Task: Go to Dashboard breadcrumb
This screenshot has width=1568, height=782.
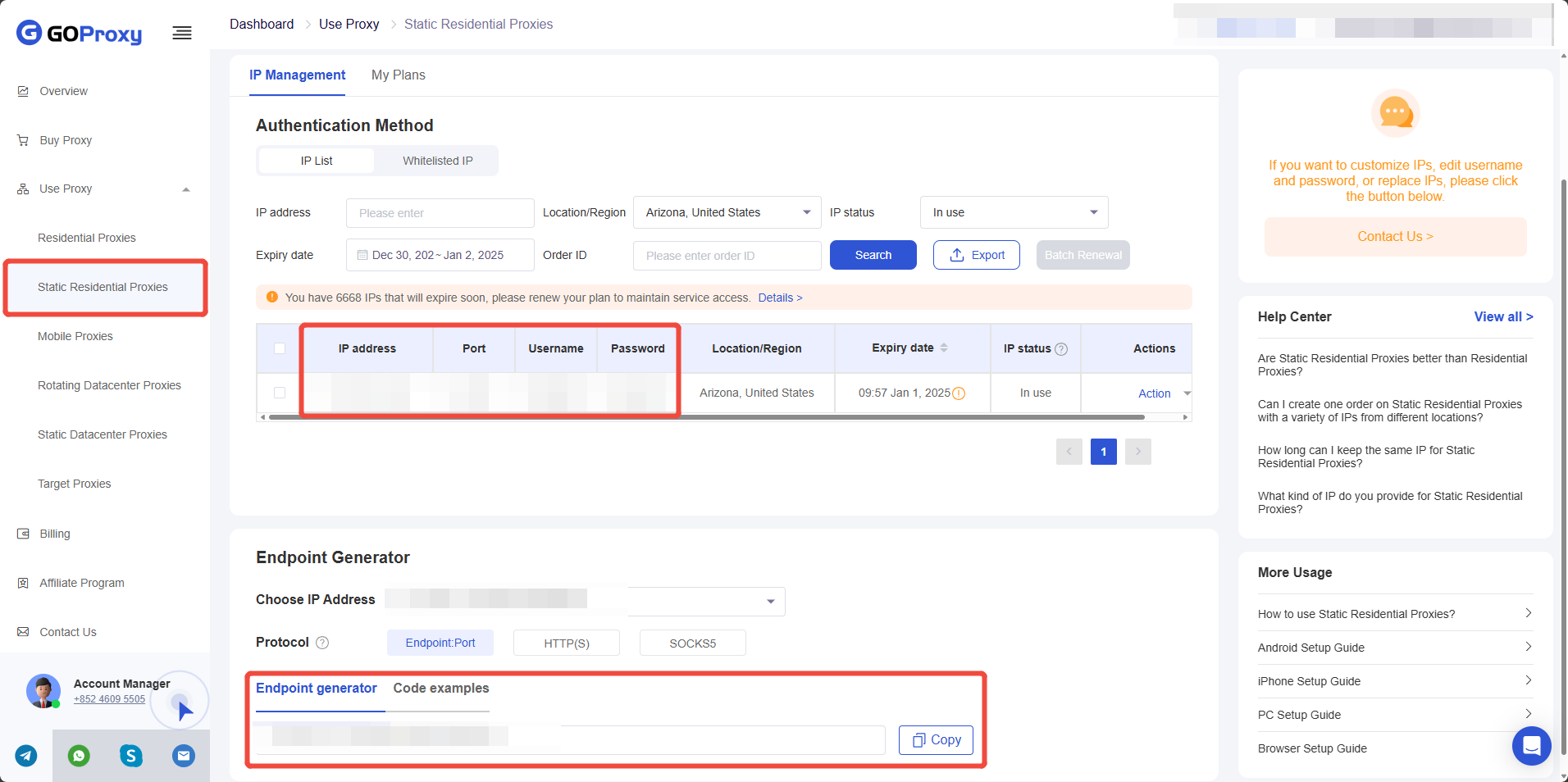Action: click(x=262, y=24)
